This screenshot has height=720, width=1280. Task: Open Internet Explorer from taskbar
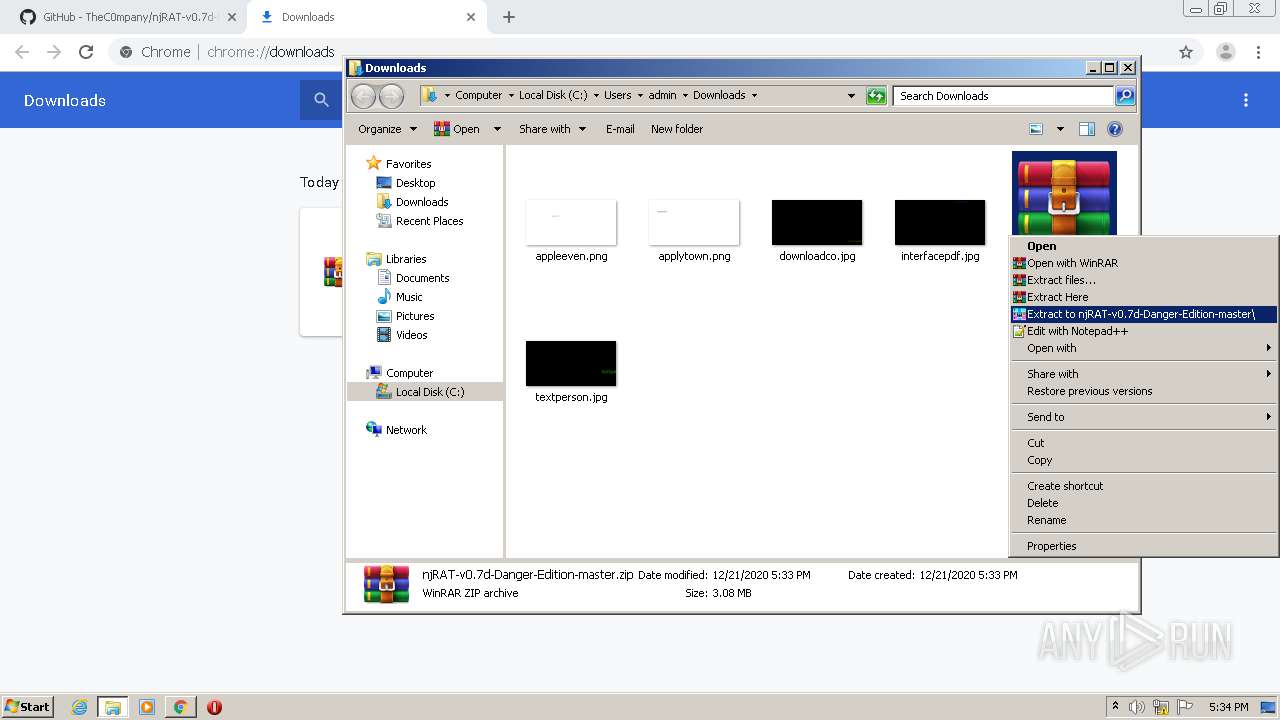79,707
